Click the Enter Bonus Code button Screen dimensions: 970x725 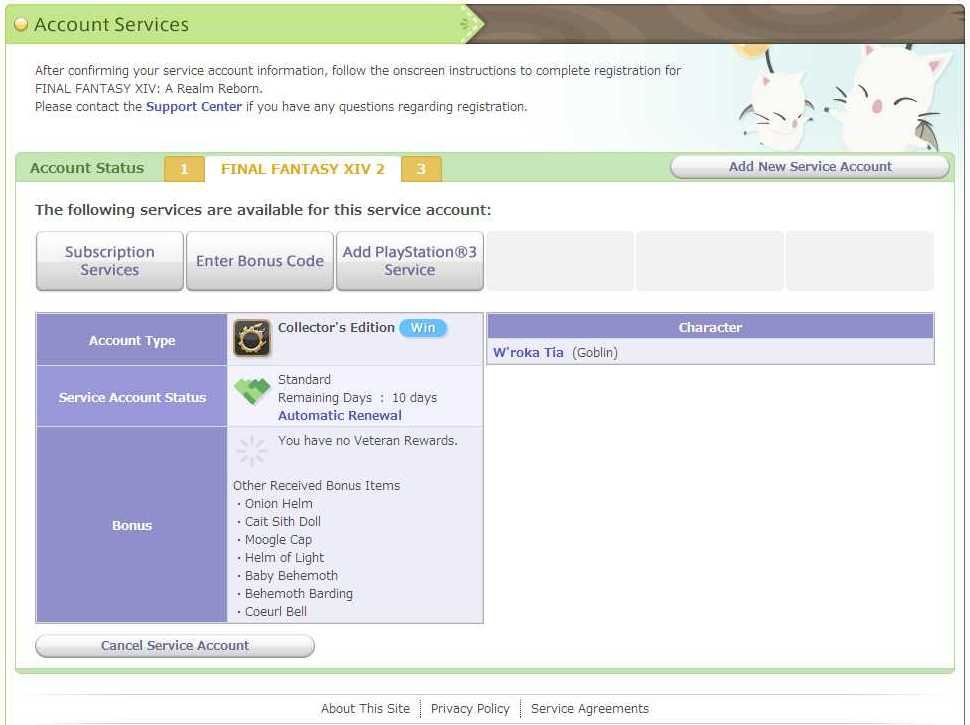(x=260, y=261)
